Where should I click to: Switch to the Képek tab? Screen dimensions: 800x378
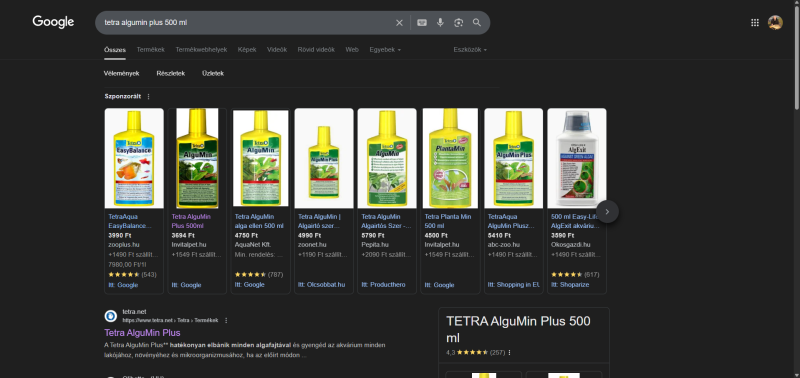[x=247, y=49]
